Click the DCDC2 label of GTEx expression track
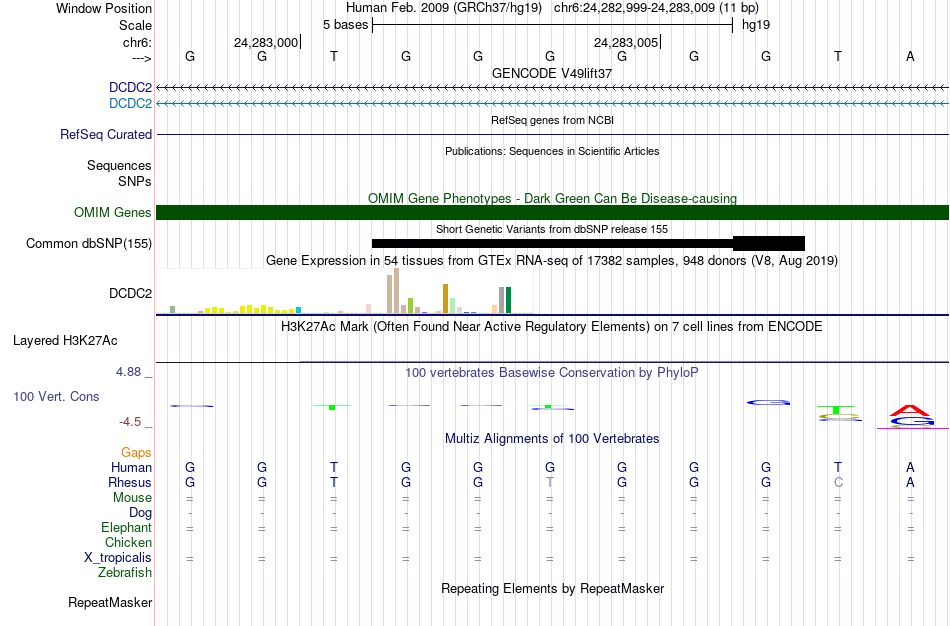The width and height of the screenshot is (950, 626). coord(130,293)
